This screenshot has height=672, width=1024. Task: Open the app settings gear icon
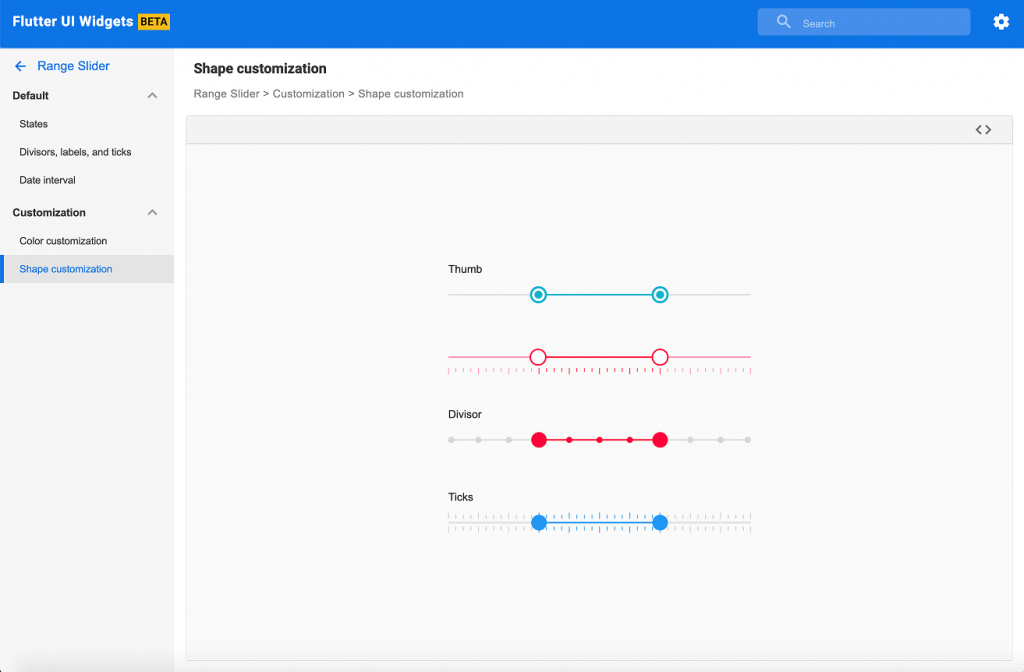(x=1001, y=21)
